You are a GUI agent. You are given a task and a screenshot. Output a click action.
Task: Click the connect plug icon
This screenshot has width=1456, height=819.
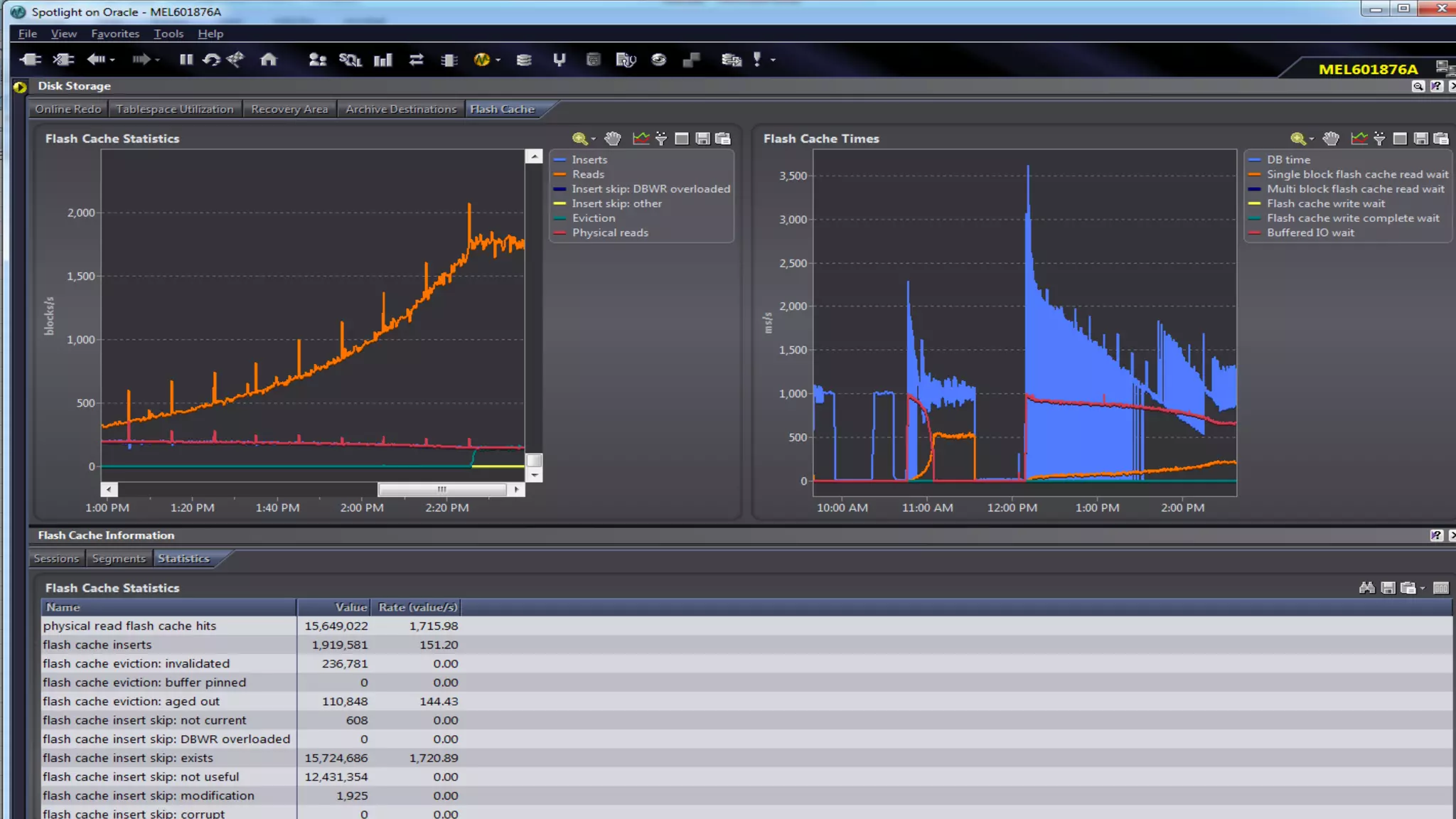click(30, 60)
